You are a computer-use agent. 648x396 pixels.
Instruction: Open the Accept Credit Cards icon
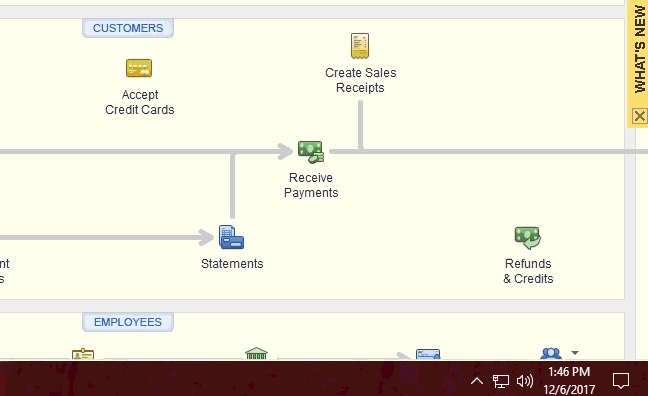click(x=139, y=68)
